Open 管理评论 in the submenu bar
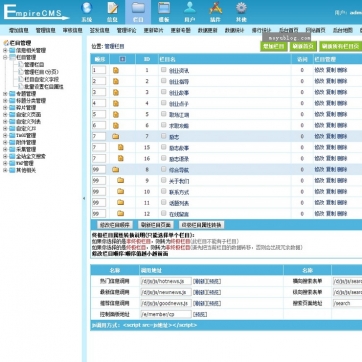The height and width of the screenshot is (362, 362). coord(127,30)
